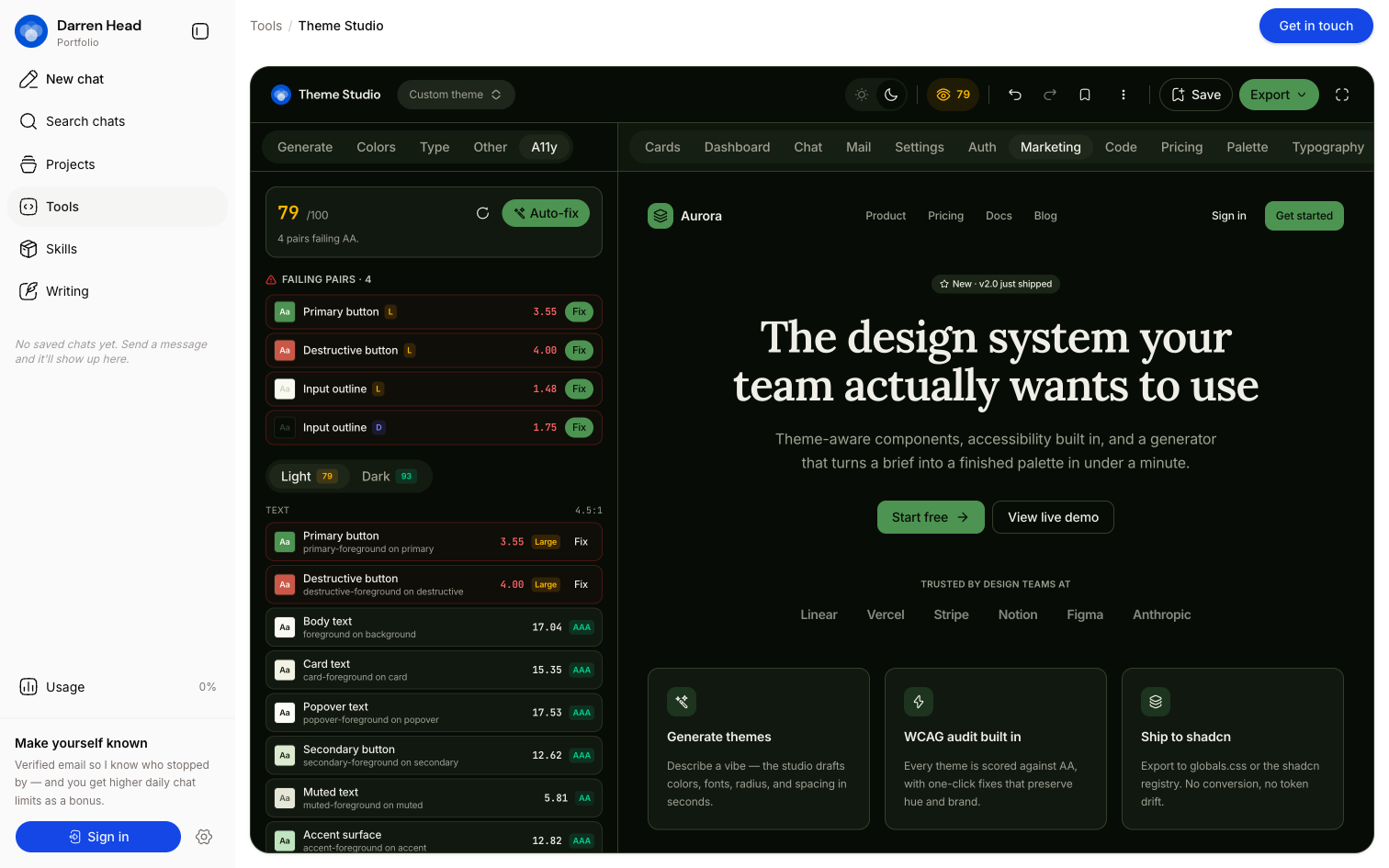This screenshot has height=868, width=1389.
Task: Open the Palette preview tab
Action: click(1248, 147)
